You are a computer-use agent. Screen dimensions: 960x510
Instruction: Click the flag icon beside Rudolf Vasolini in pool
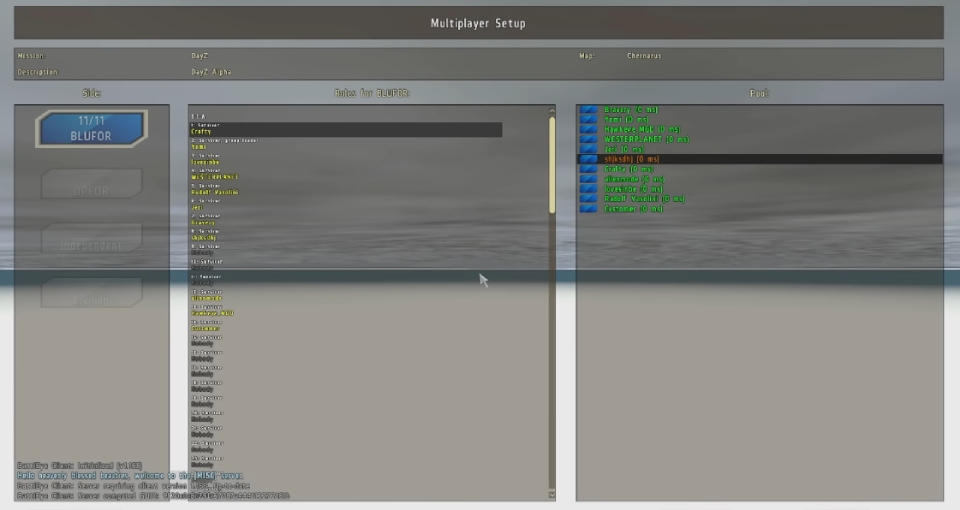pos(588,198)
